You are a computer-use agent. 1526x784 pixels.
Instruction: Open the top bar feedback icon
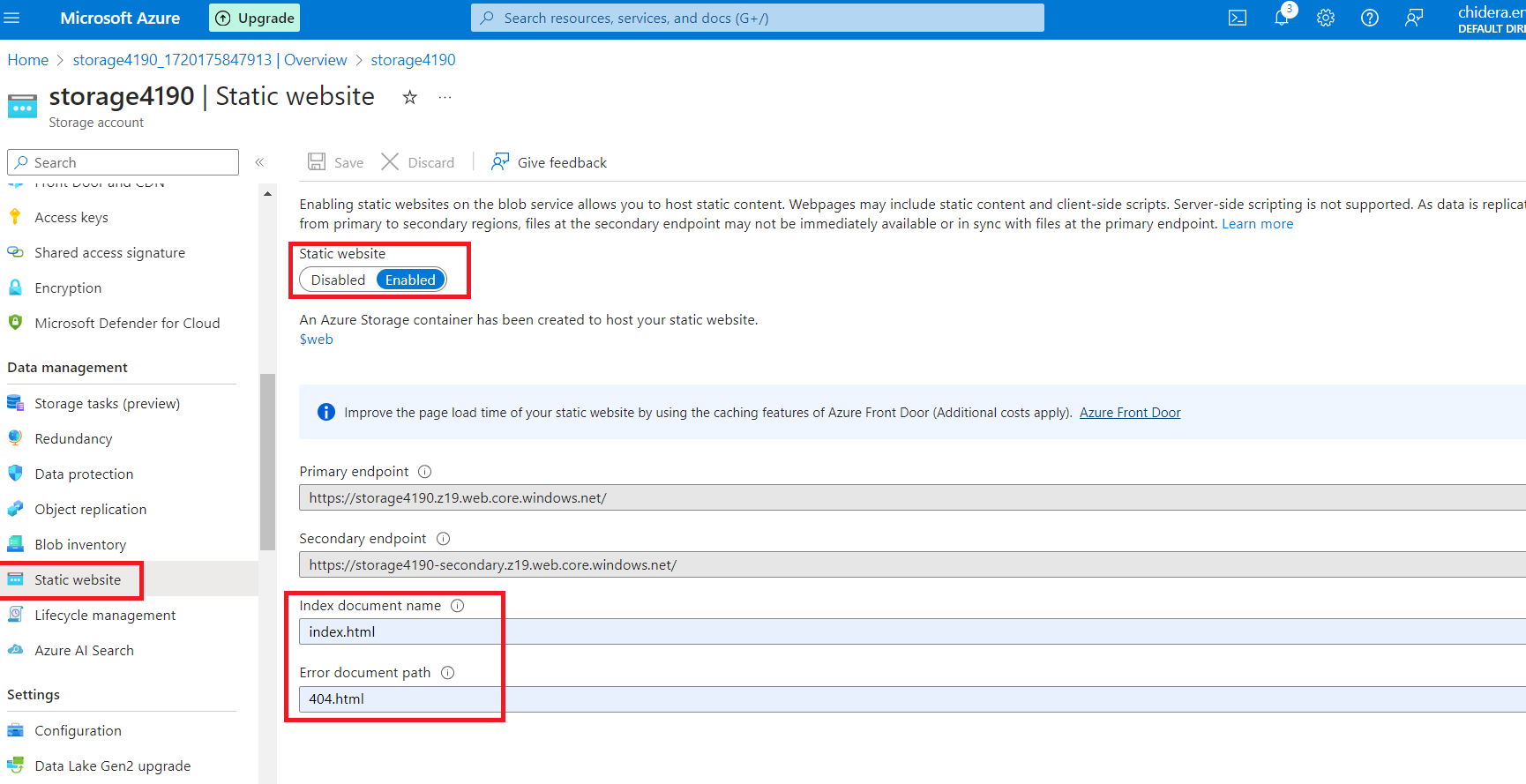[x=1414, y=18]
